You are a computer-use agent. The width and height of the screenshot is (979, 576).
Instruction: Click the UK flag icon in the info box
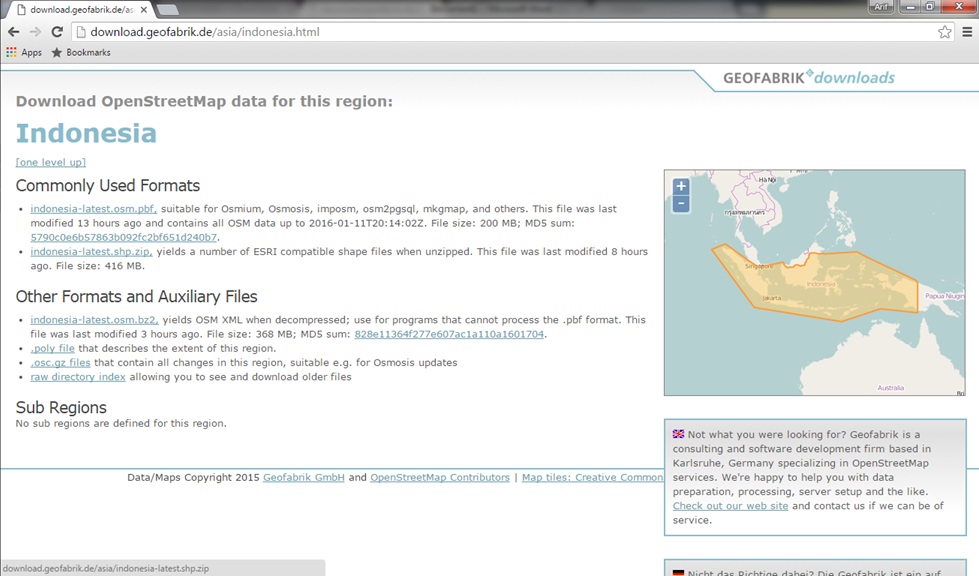click(678, 434)
